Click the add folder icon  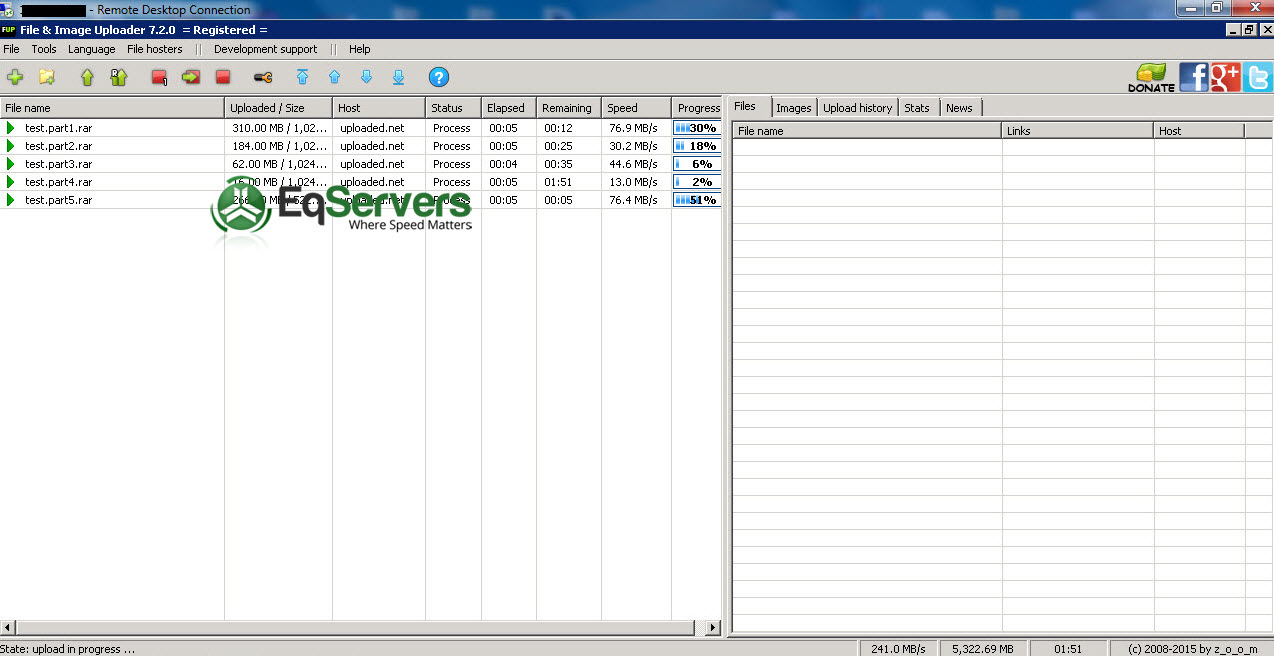(x=47, y=77)
